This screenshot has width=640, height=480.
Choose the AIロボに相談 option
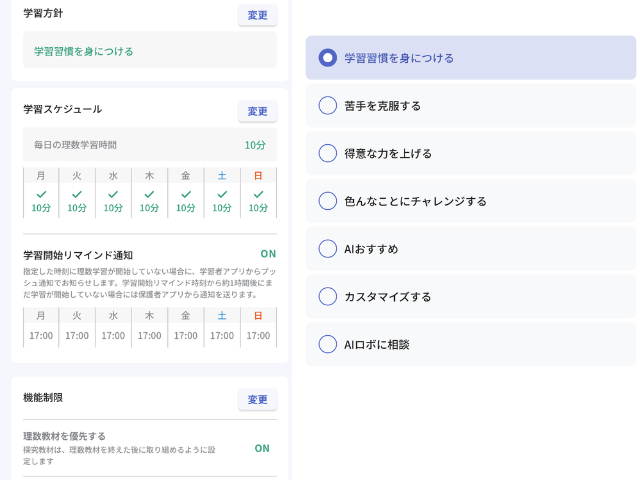[x=328, y=344]
